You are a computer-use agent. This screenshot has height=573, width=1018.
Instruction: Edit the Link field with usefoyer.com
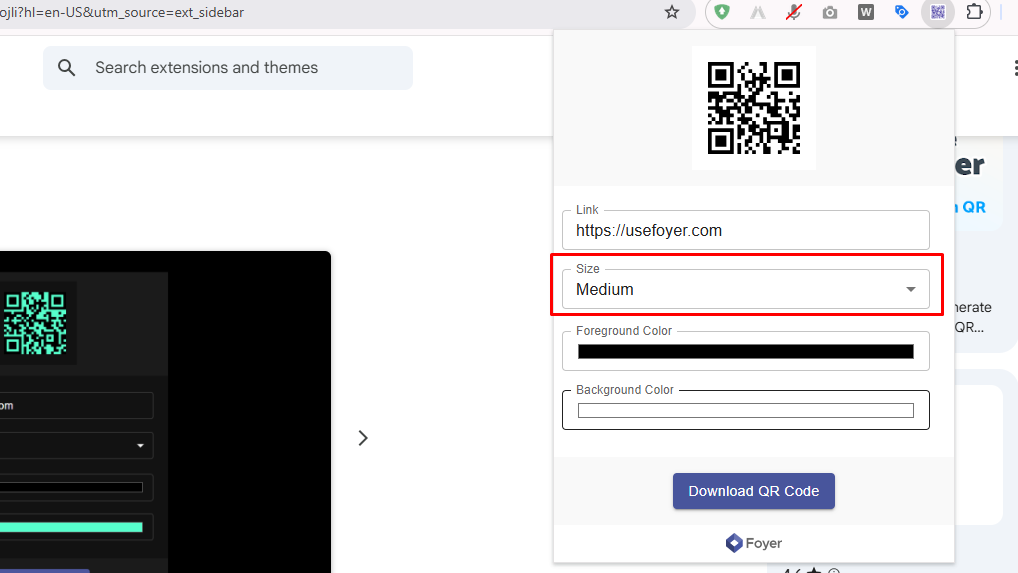click(x=745, y=230)
